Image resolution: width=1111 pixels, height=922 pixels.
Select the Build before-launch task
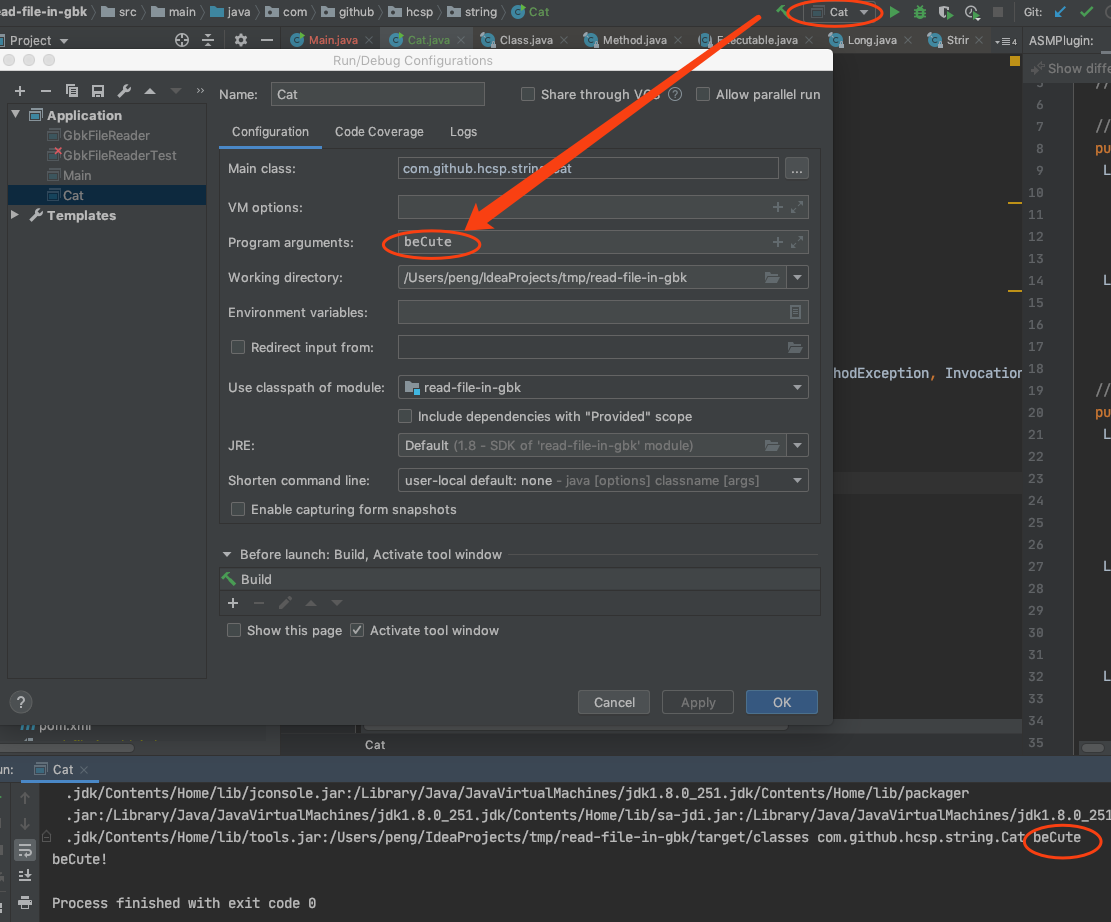pyautogui.click(x=519, y=579)
